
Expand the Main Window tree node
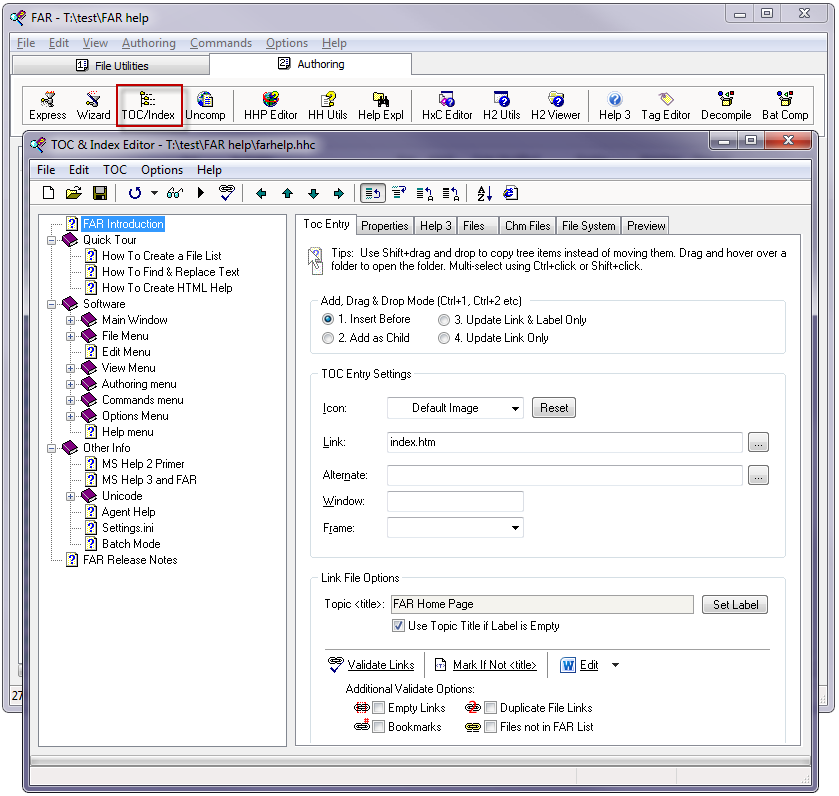pos(71,320)
